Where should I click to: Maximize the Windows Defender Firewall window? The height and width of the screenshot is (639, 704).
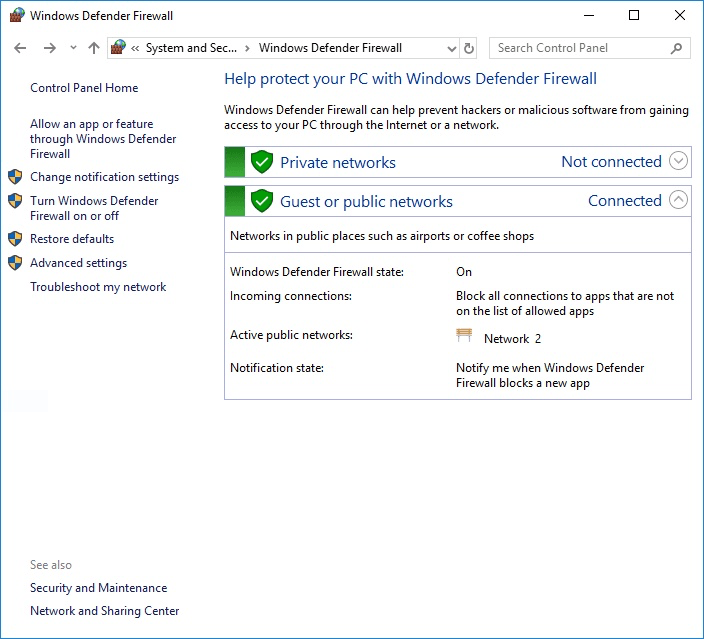click(x=634, y=15)
